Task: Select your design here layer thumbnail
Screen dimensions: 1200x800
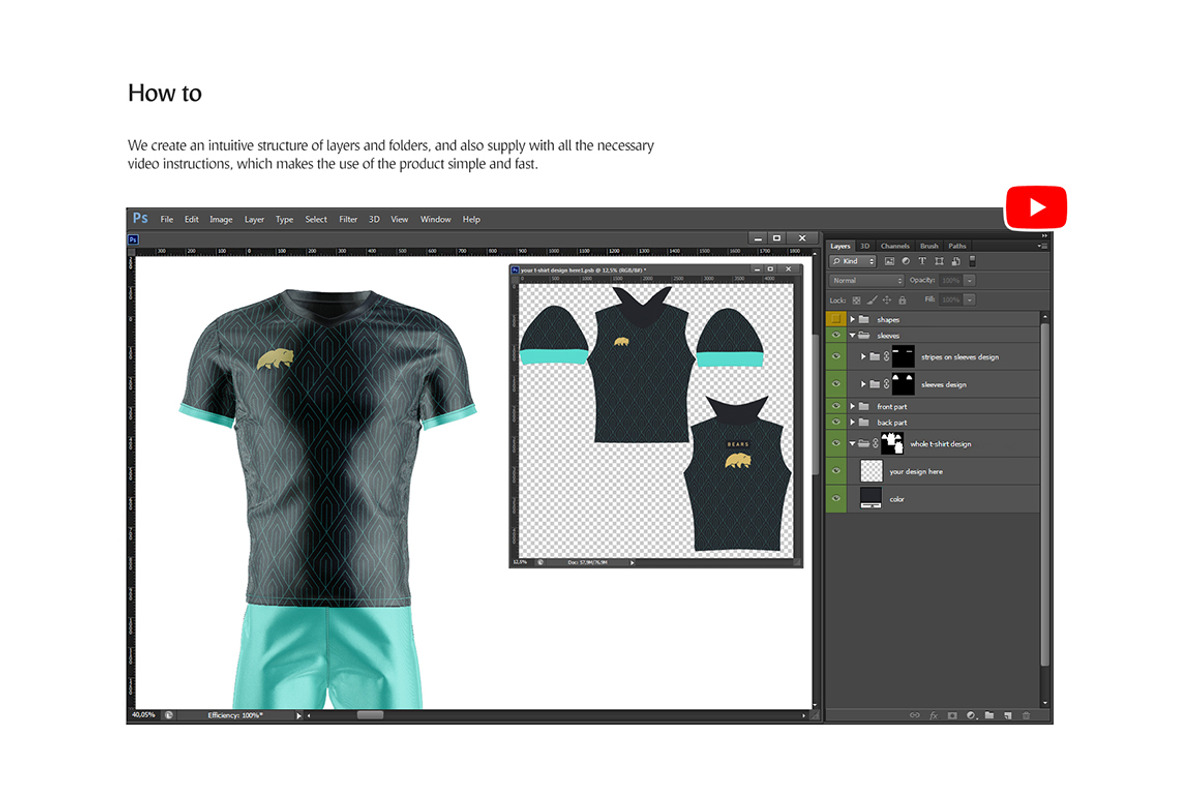Action: click(871, 471)
